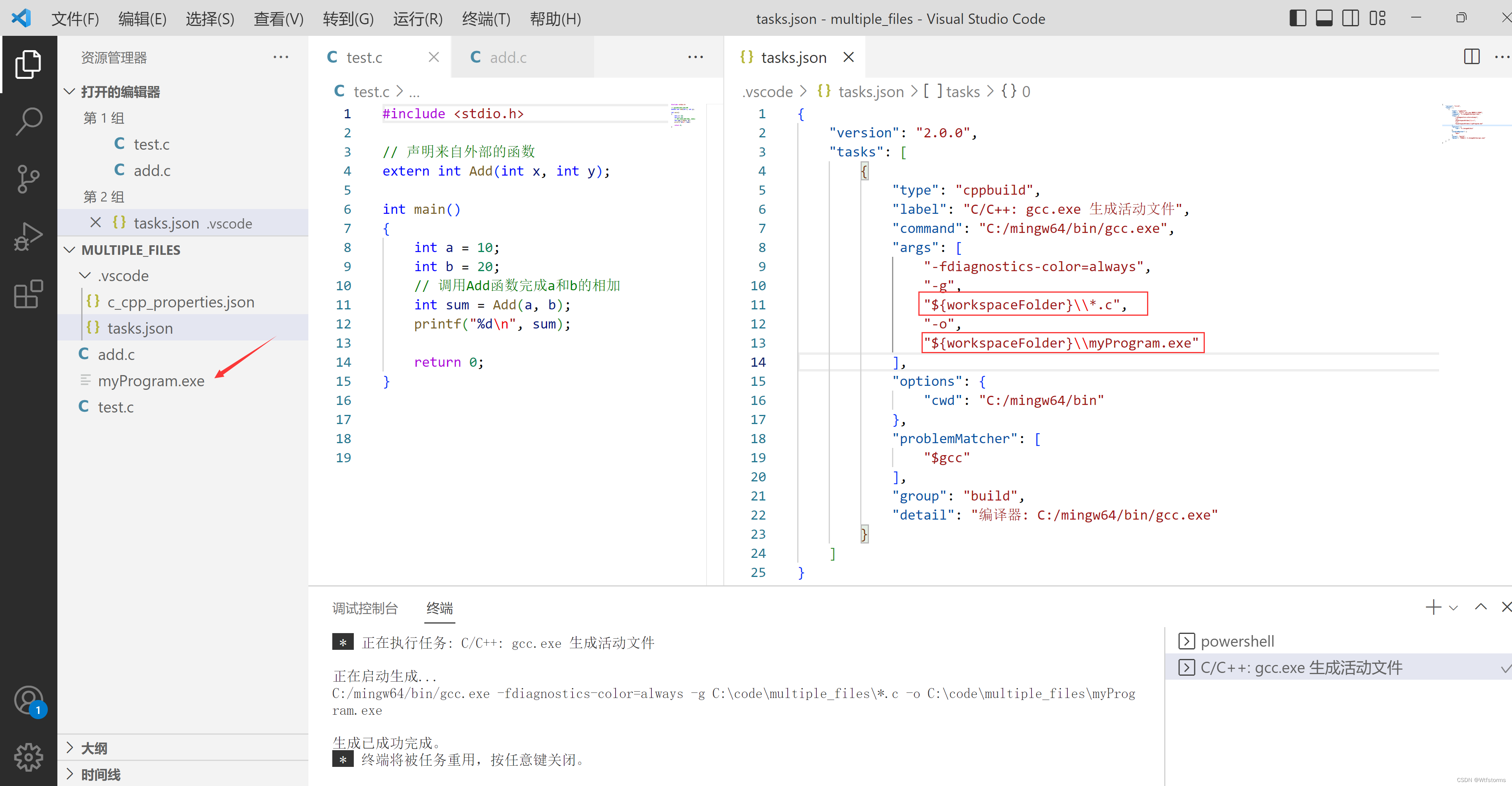1512x786 pixels.
Task: Select the C/C++ gcc.exe build task terminal
Action: pyautogui.click(x=1338, y=667)
